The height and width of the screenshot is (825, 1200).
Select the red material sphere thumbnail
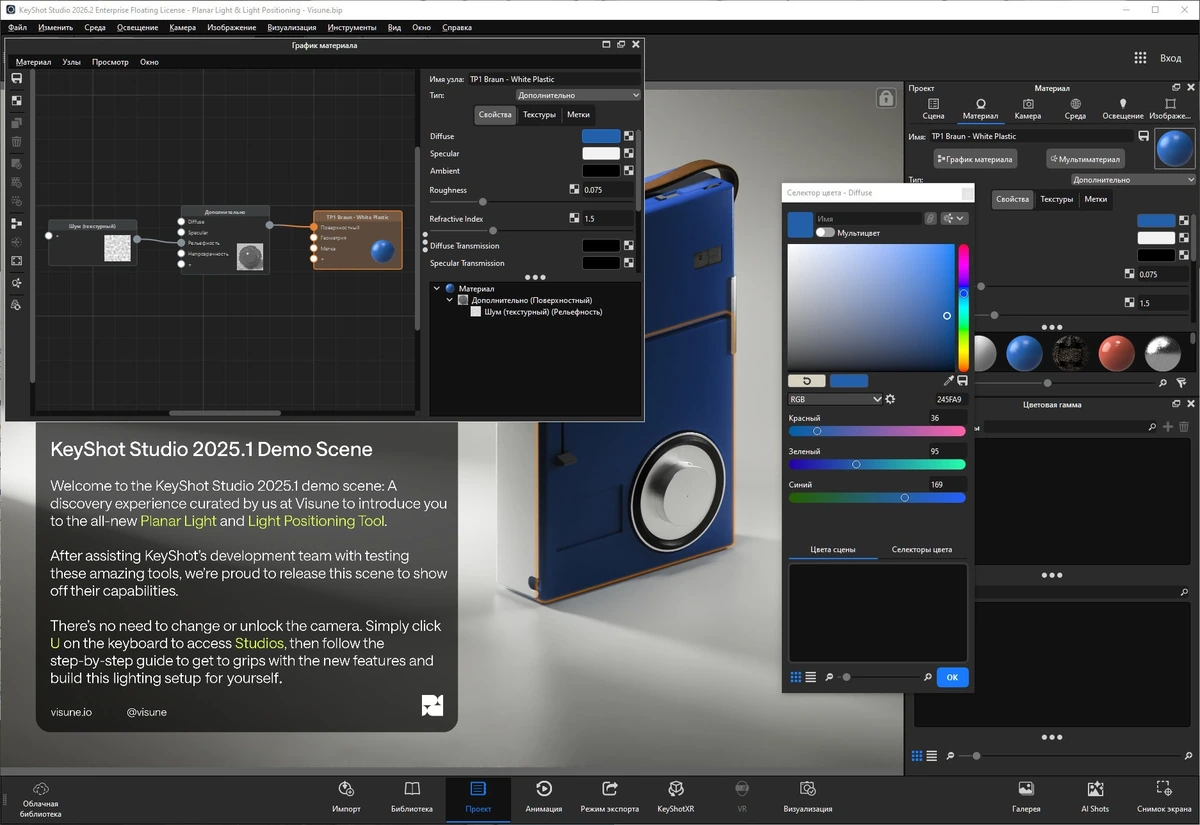click(x=1116, y=353)
